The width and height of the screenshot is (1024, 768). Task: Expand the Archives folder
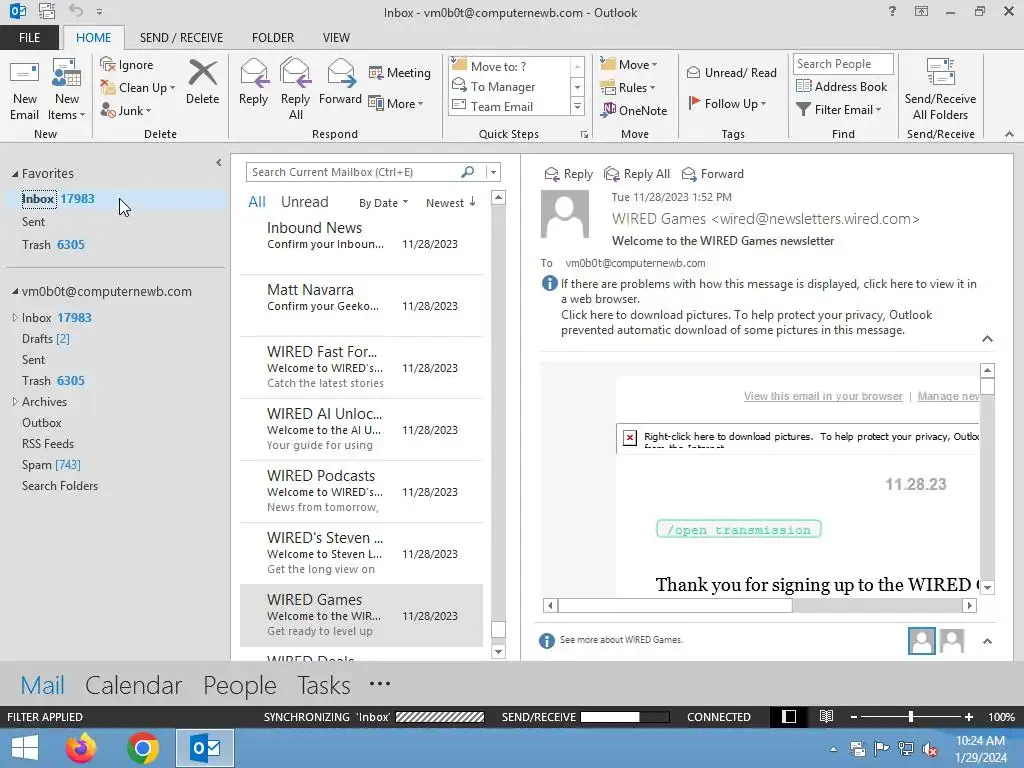pos(14,402)
